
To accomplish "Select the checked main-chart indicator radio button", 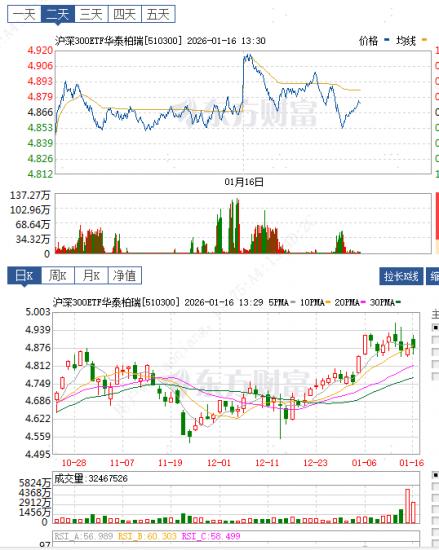I will 435,327.
